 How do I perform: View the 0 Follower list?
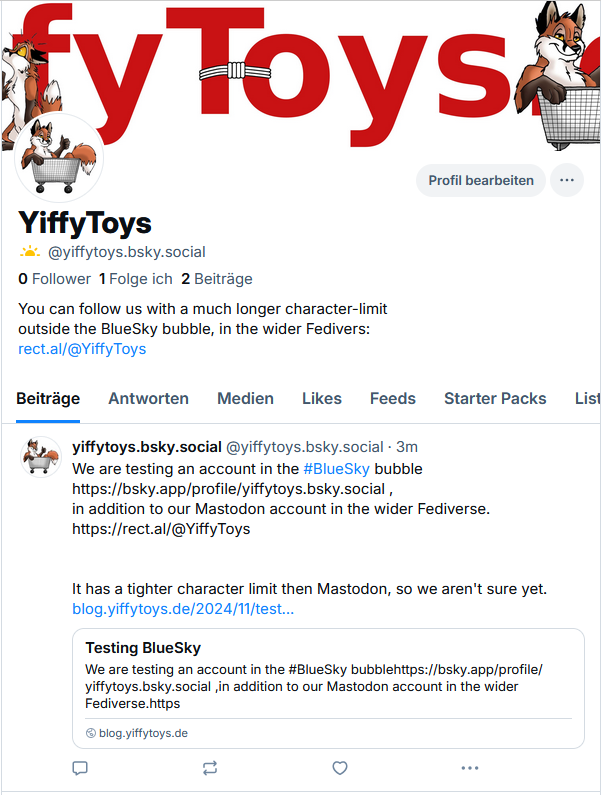54,279
